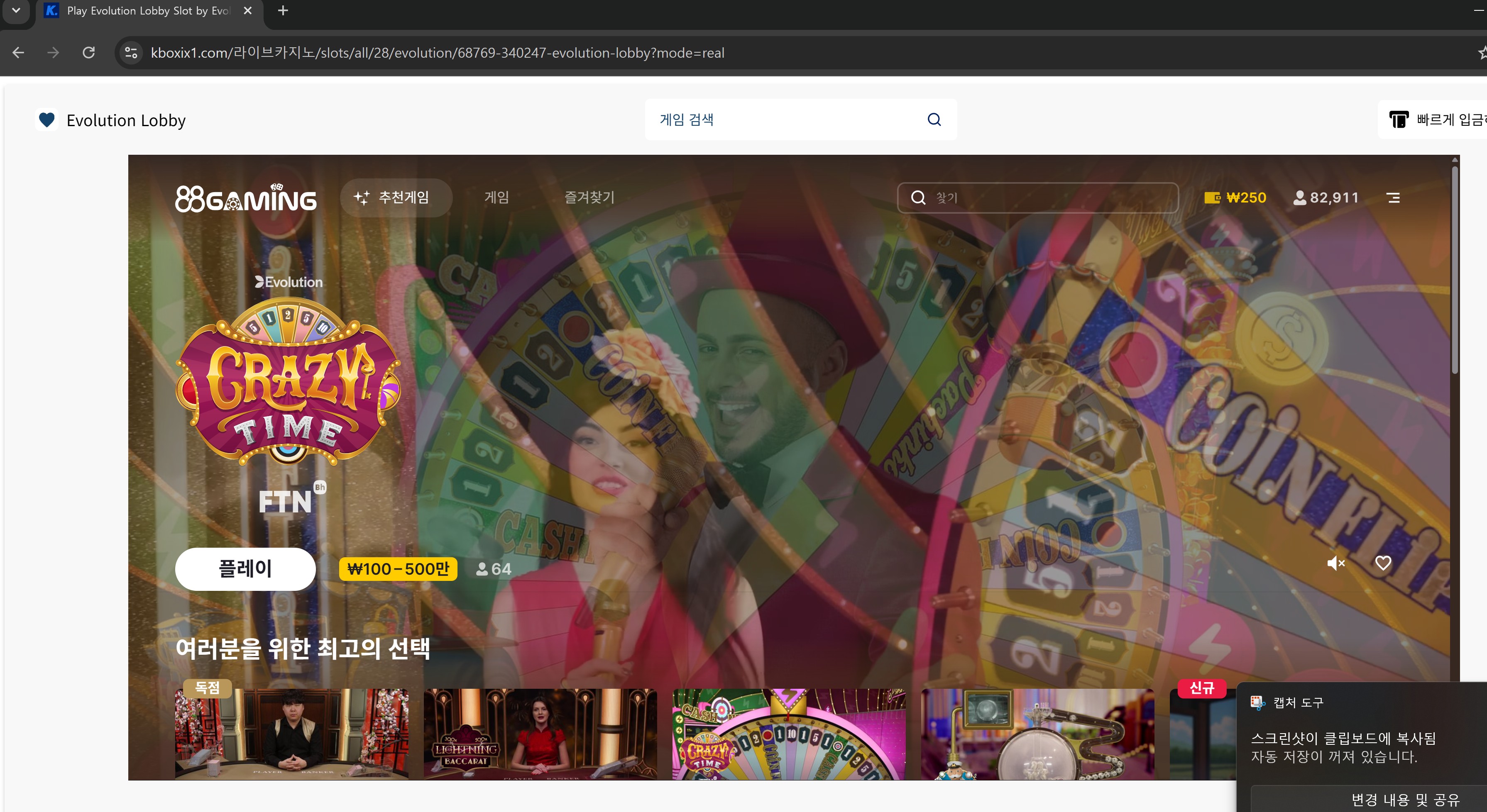Open site information icon in address bar
Image resolution: width=1487 pixels, height=812 pixels.
pyautogui.click(x=131, y=53)
